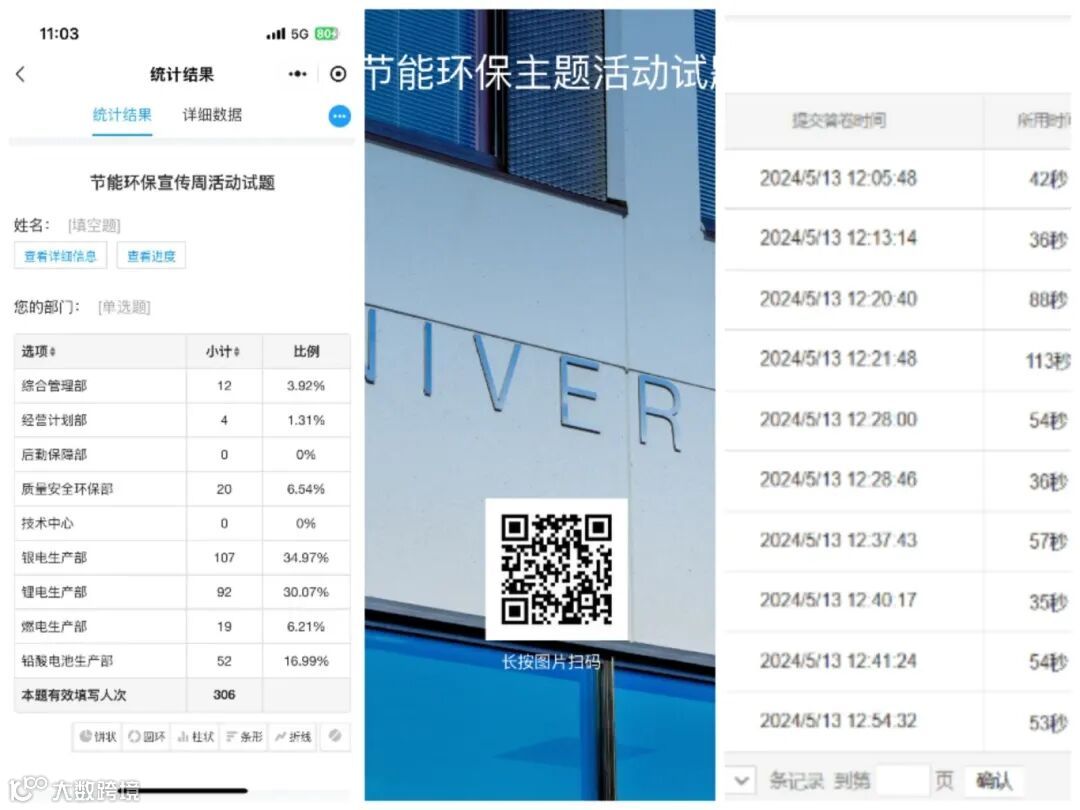Click the 30.07% ratio cell
The width and height of the screenshot is (1080, 810).
tap(306, 592)
